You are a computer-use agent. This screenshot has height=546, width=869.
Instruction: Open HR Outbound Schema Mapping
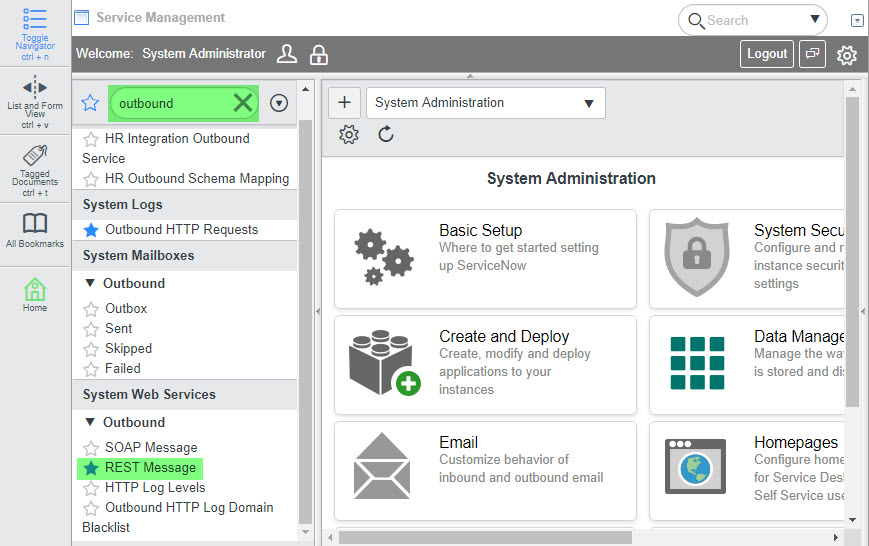coord(196,179)
